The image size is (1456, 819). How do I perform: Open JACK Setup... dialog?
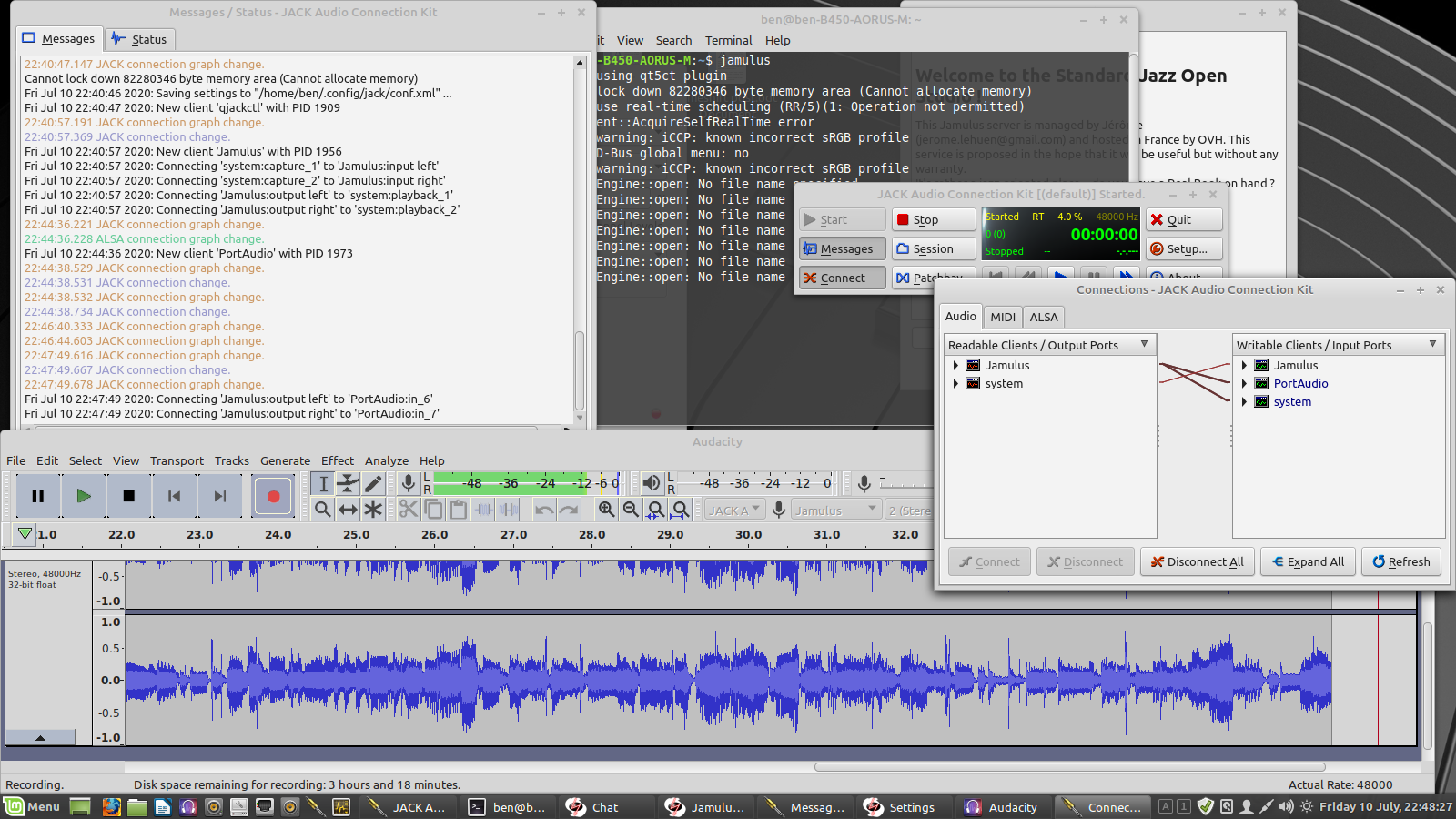tap(1183, 248)
